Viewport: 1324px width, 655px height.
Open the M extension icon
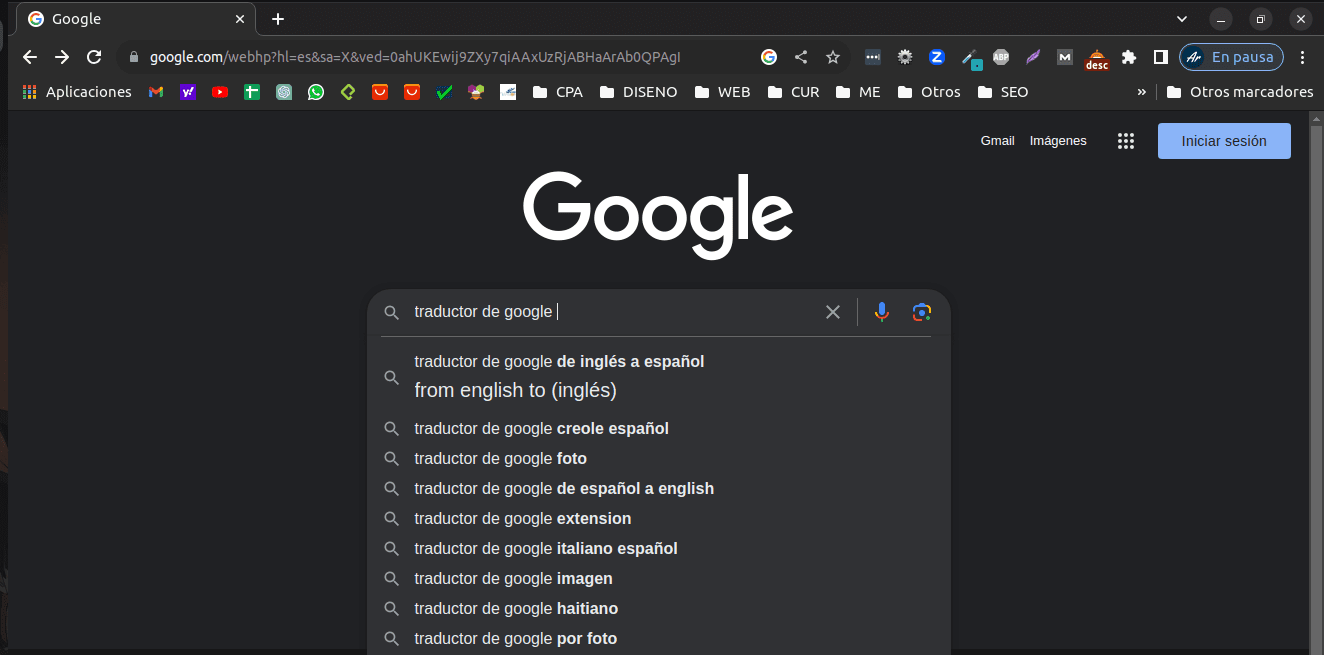click(x=1065, y=57)
